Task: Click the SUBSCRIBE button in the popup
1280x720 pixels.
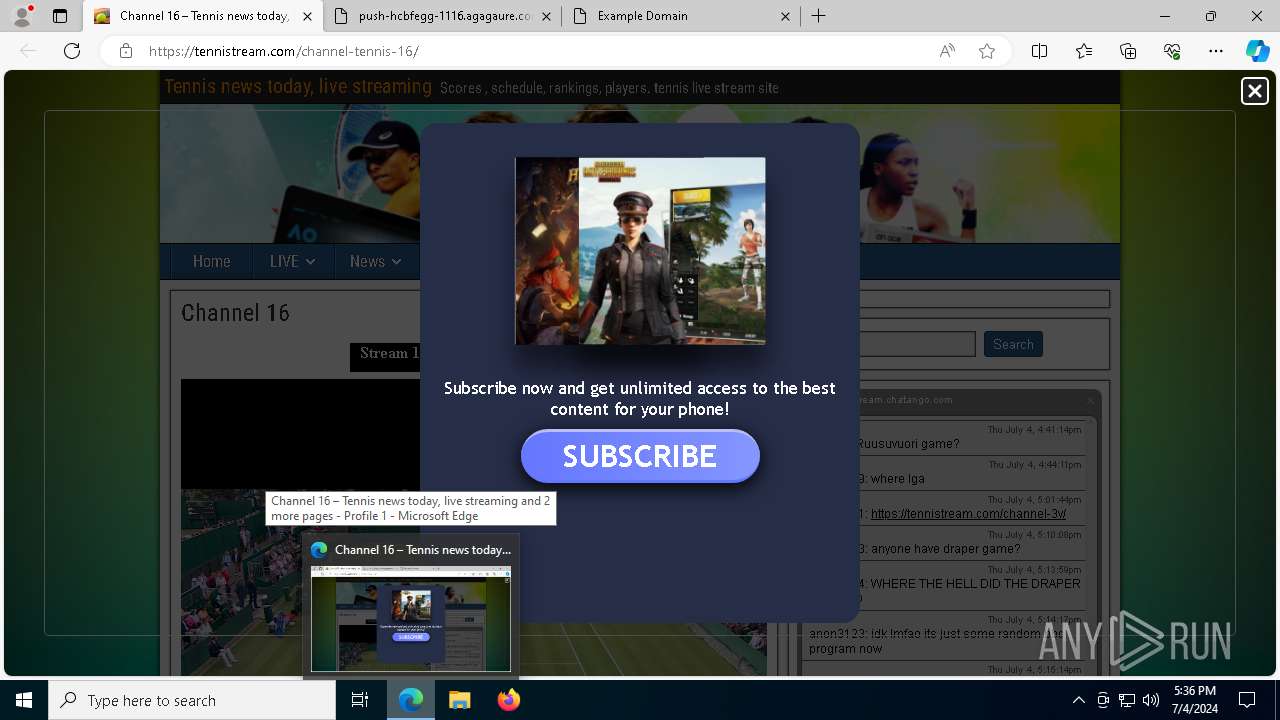Action: (x=640, y=456)
